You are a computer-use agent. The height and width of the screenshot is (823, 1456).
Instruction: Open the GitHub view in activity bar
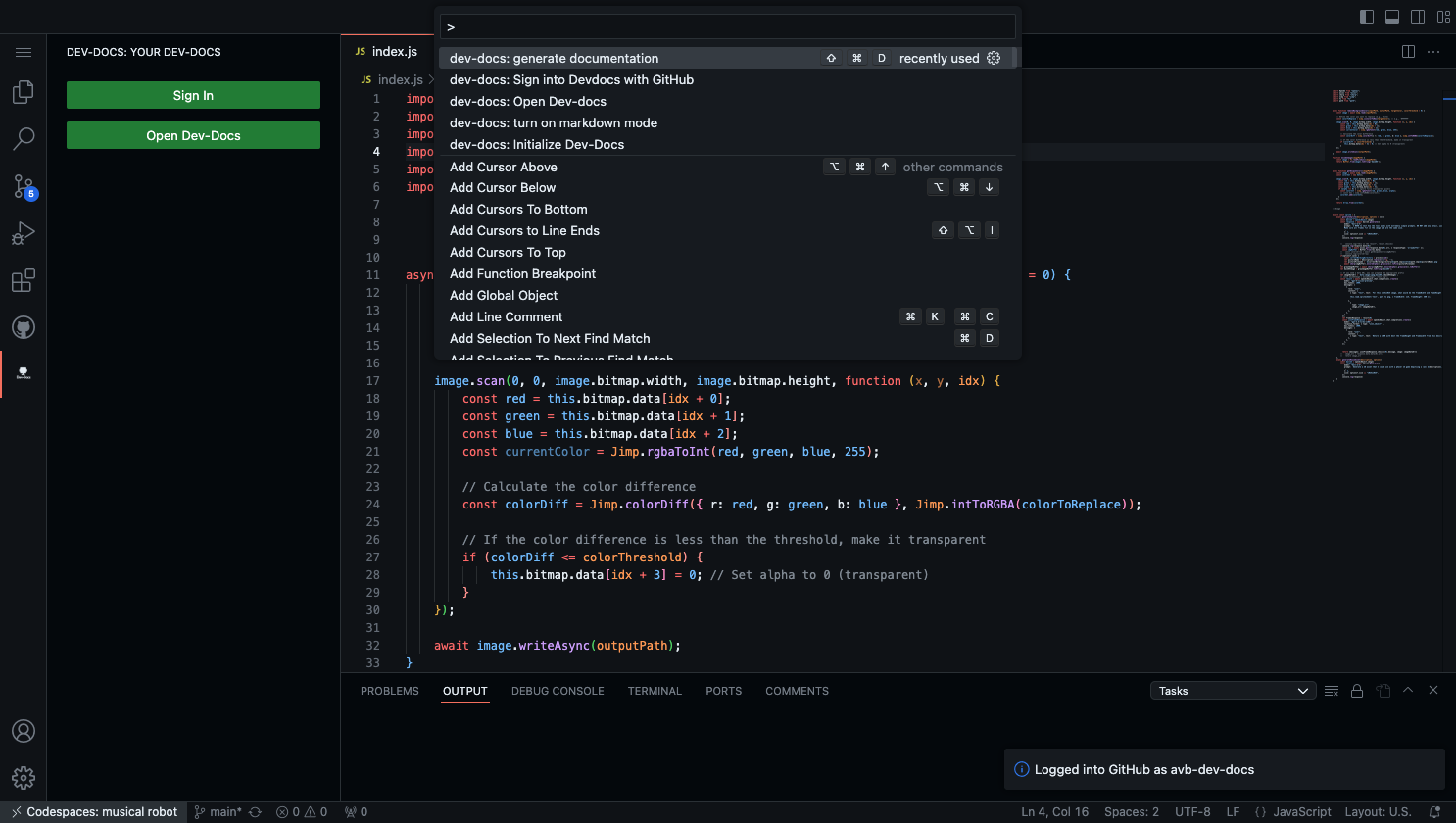tap(24, 327)
